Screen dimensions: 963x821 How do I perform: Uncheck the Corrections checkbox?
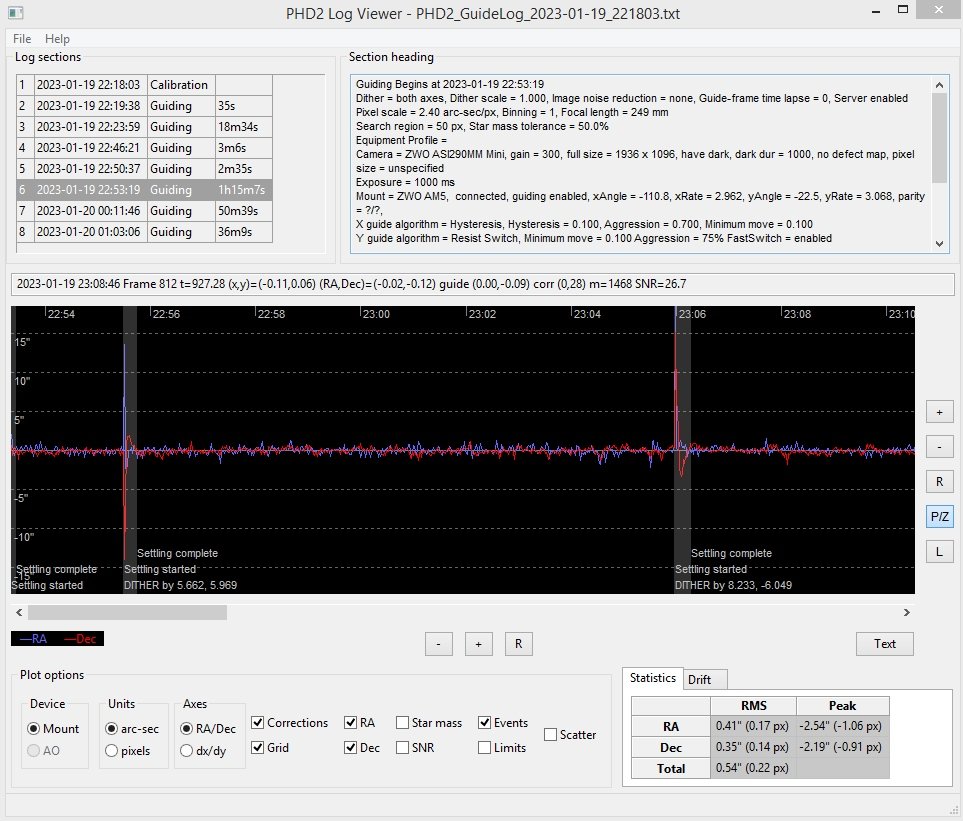click(x=258, y=723)
